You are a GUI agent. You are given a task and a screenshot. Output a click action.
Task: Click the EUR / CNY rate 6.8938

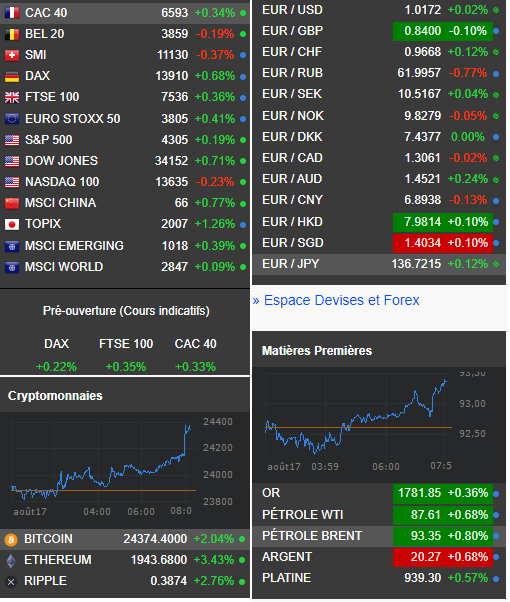point(422,200)
